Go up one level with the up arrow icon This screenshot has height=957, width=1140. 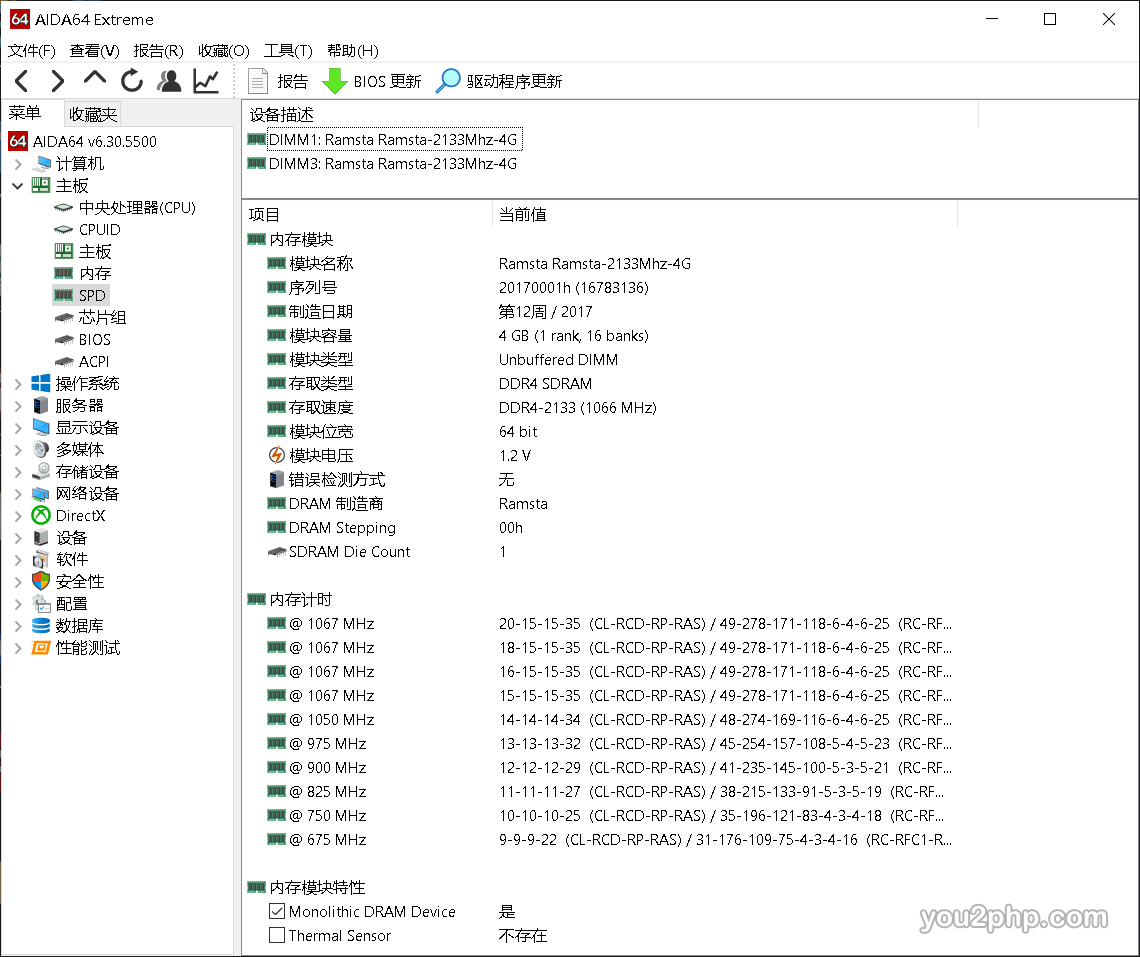pos(95,79)
